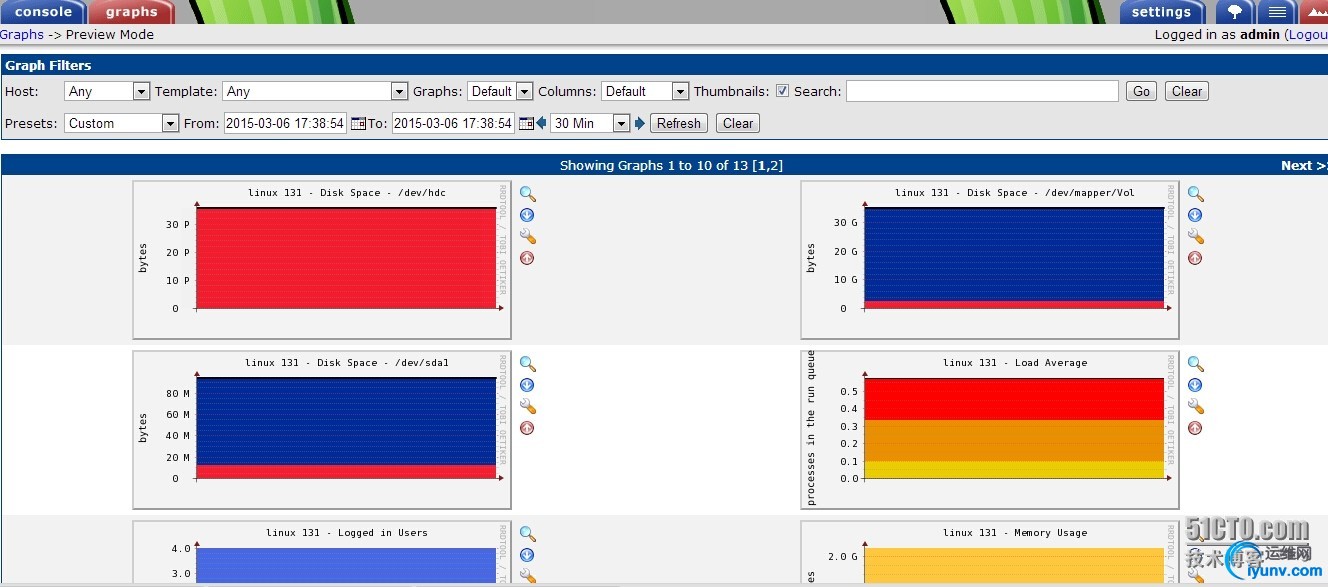Focus the Search text field

[982, 91]
